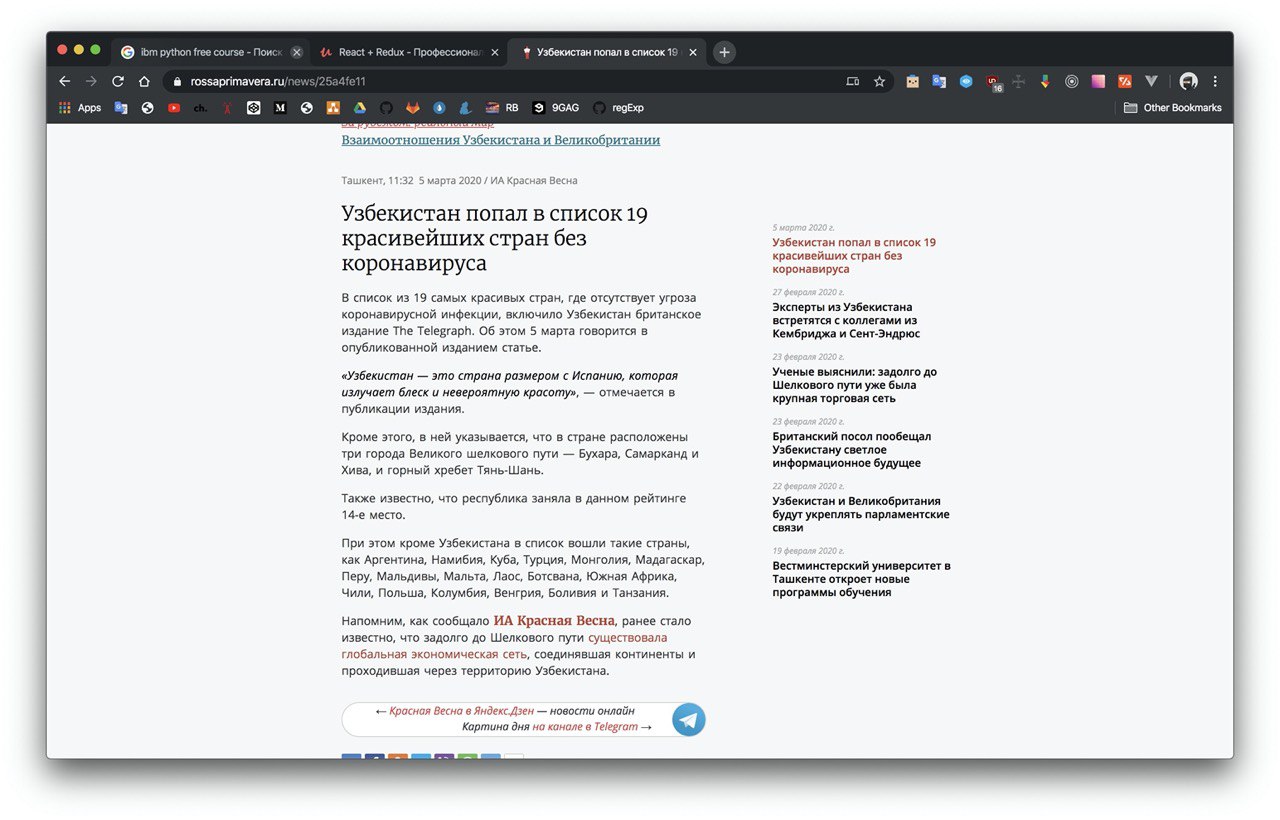Reload the page with the refresh icon

(x=118, y=81)
